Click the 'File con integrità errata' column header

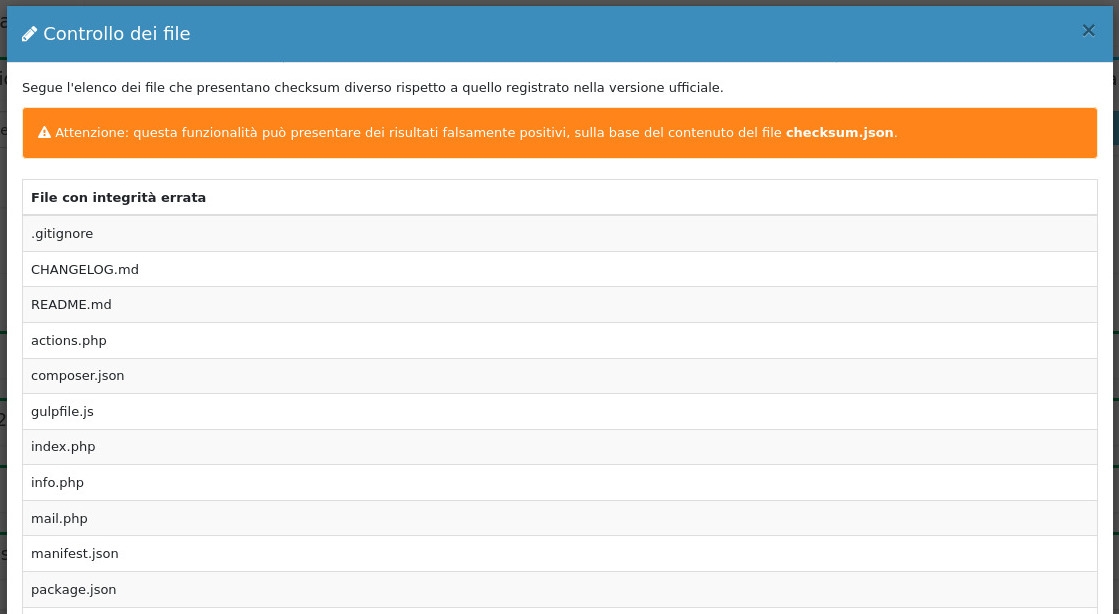click(118, 198)
